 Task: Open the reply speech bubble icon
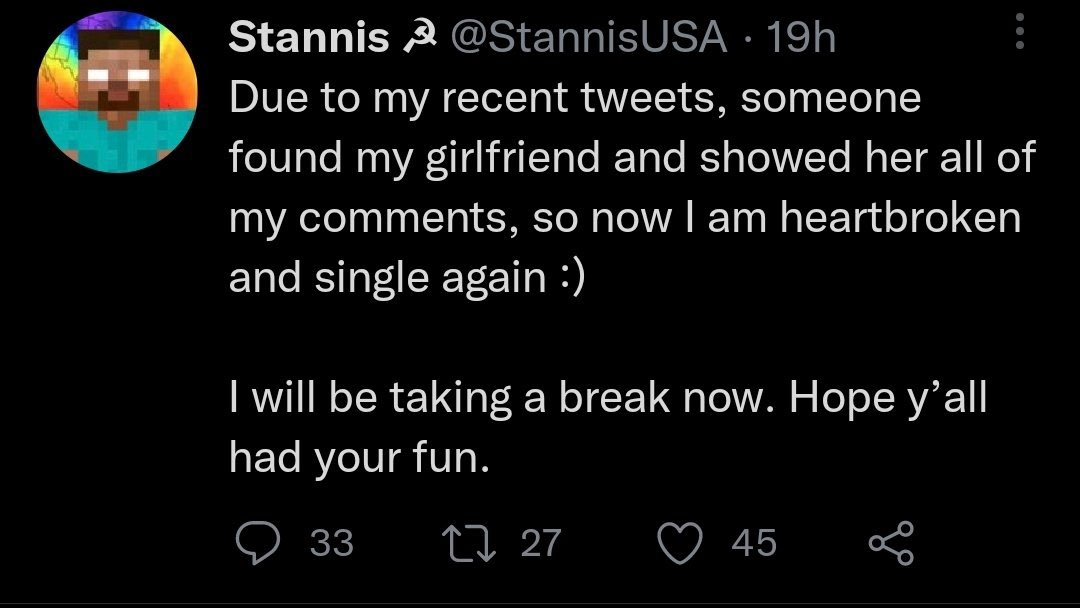[x=258, y=543]
